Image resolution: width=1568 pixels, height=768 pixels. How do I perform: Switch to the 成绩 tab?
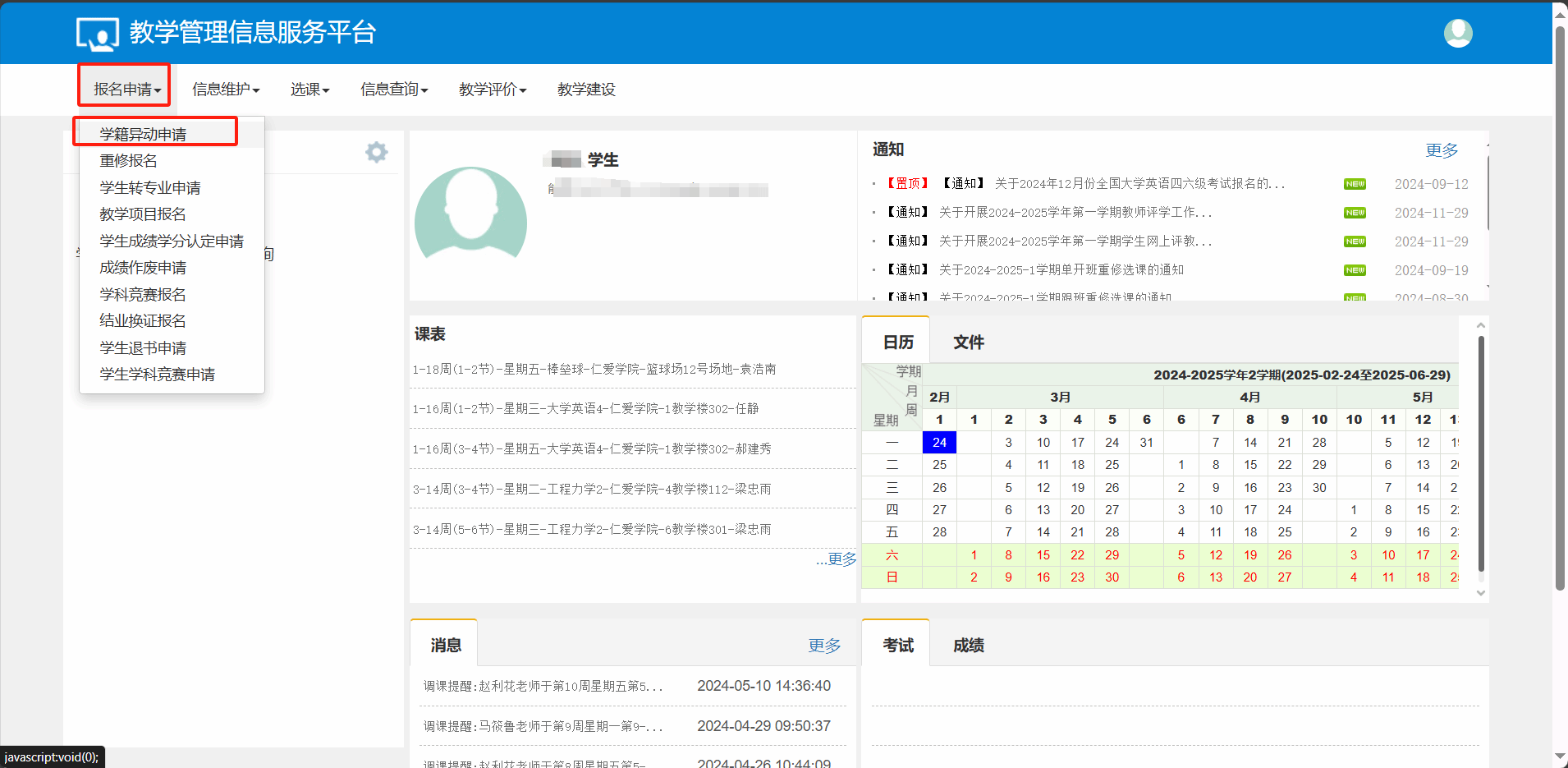[969, 645]
